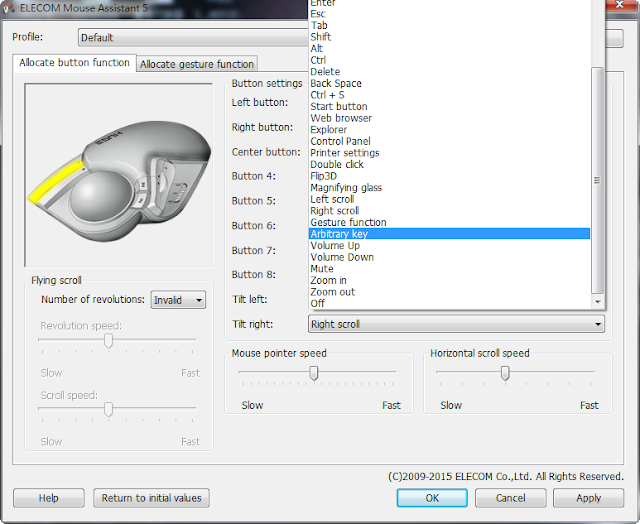The height and width of the screenshot is (524, 640).
Task: Switch to Allocate button function tab
Action: 74,63
